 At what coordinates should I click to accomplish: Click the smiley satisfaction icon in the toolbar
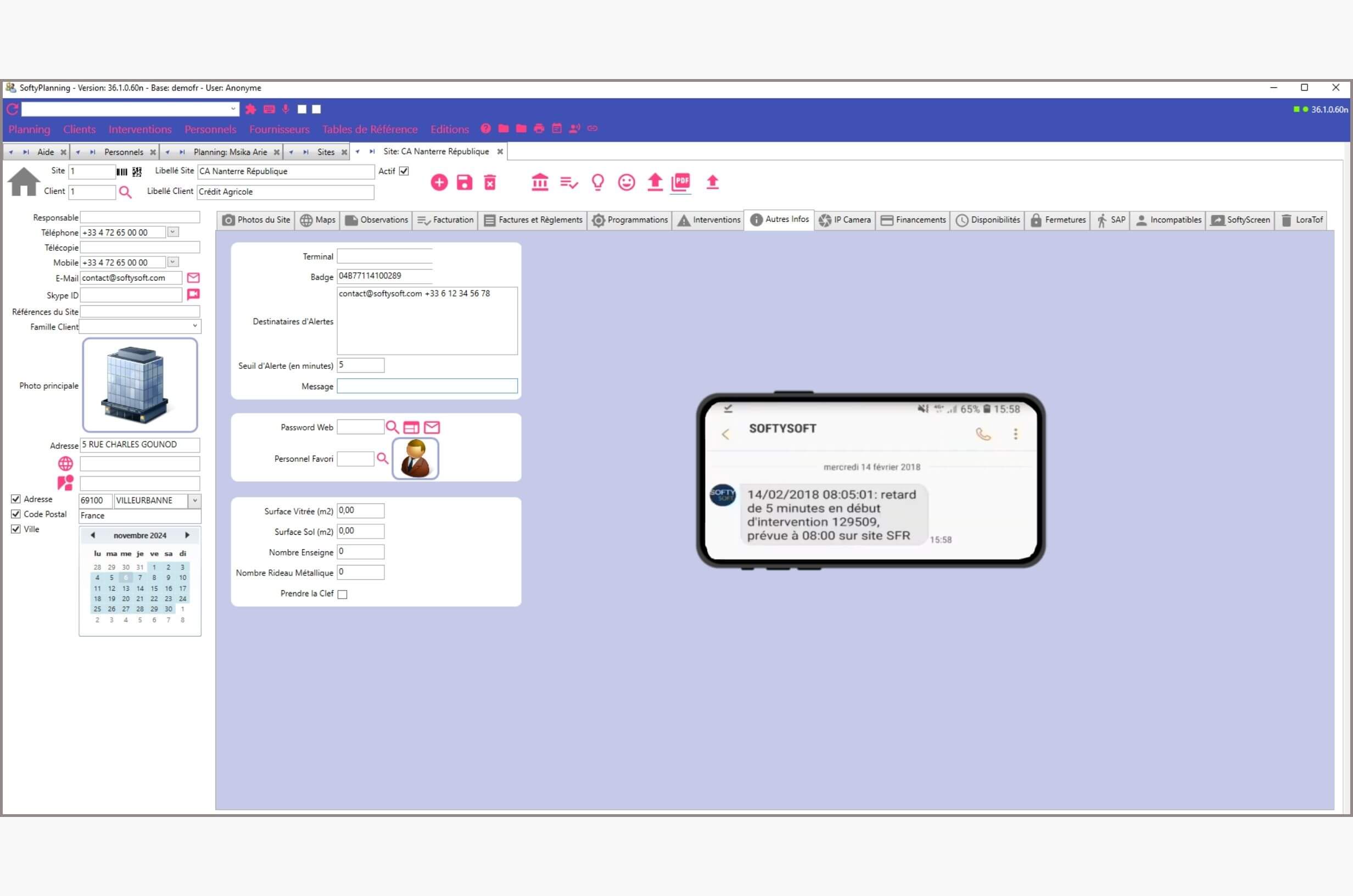626,182
